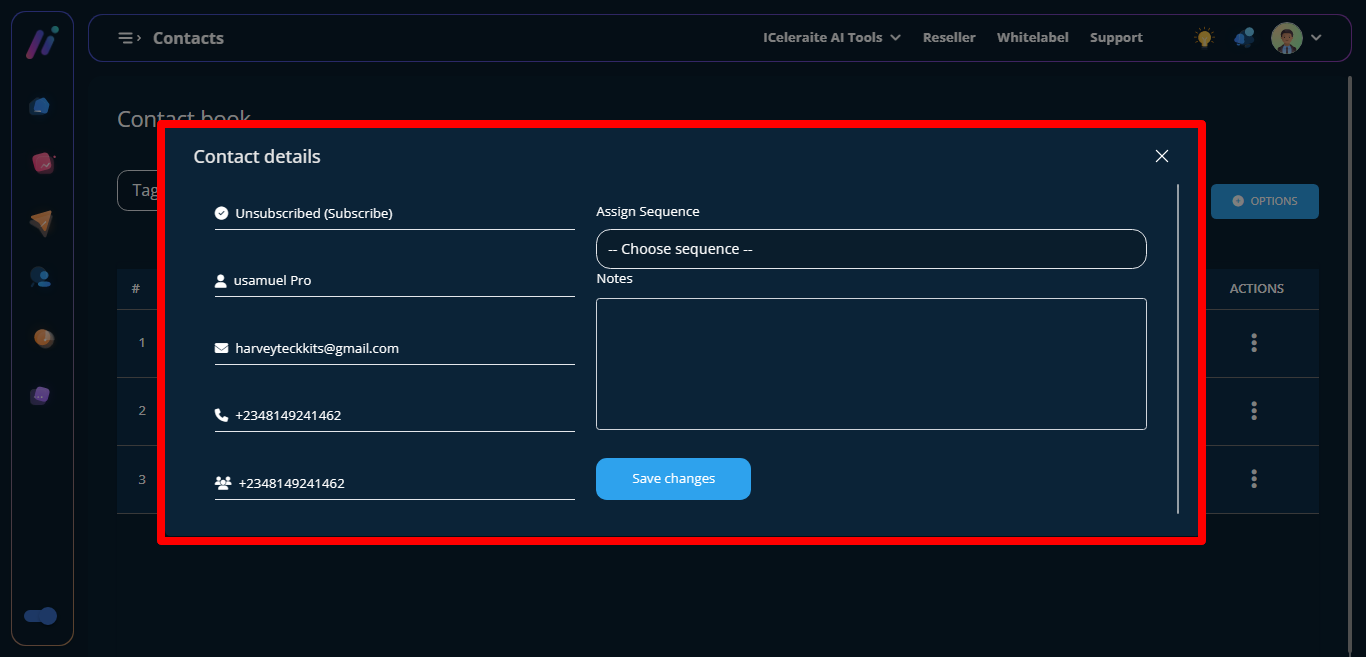Click the ICeleraite logo in sidebar

41,42
